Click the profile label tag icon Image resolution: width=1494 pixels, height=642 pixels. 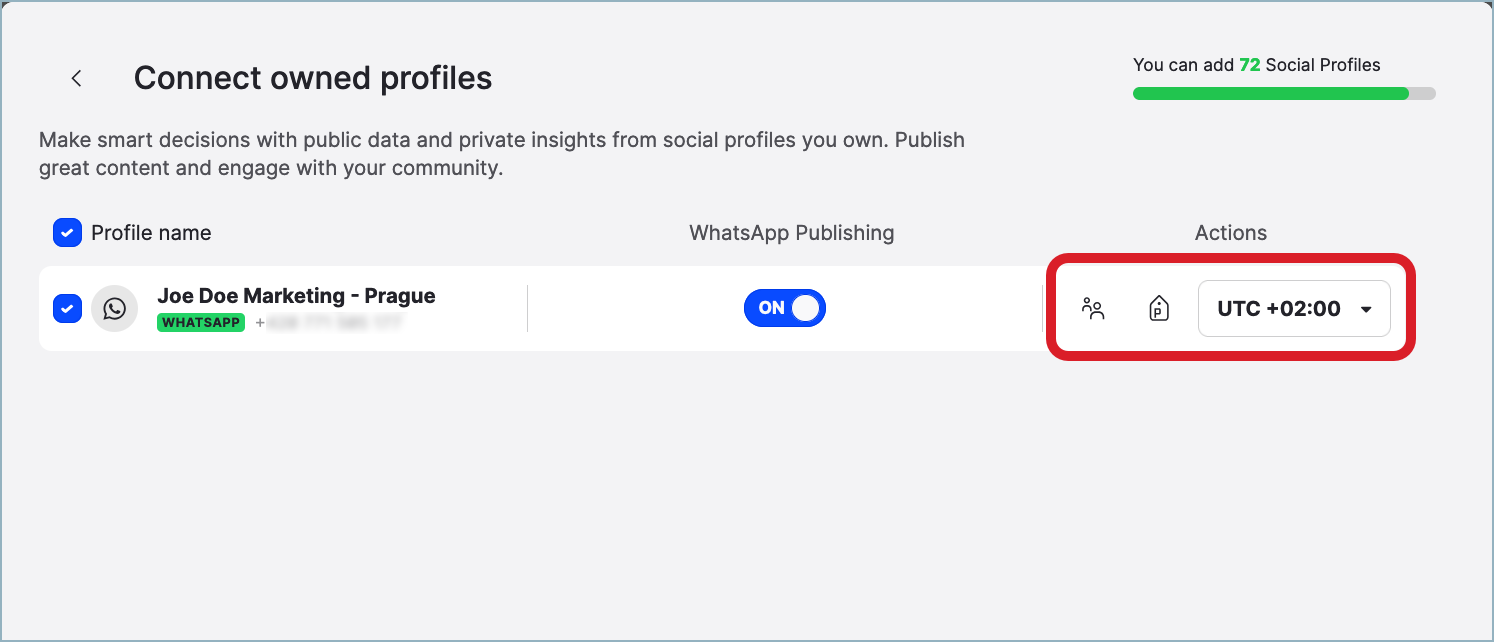coord(1158,309)
